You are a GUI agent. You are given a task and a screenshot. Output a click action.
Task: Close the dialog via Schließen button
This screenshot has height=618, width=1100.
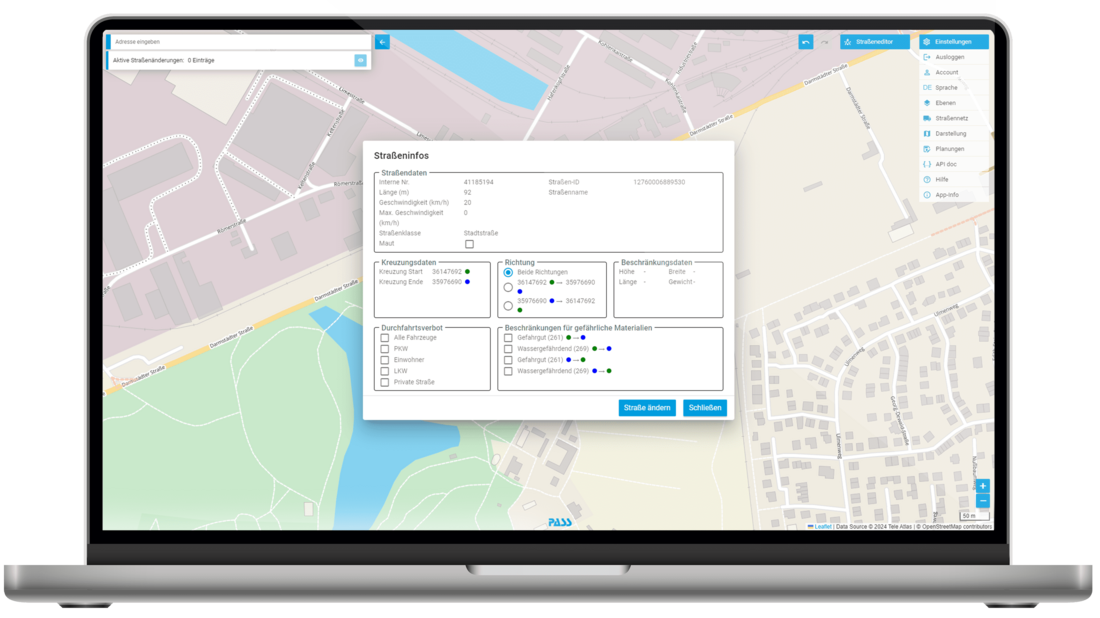[x=705, y=407]
